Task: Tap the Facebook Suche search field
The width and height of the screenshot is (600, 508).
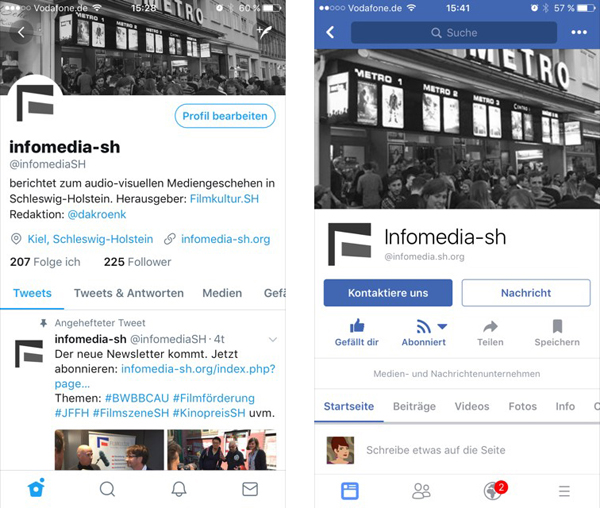Action: (x=454, y=33)
